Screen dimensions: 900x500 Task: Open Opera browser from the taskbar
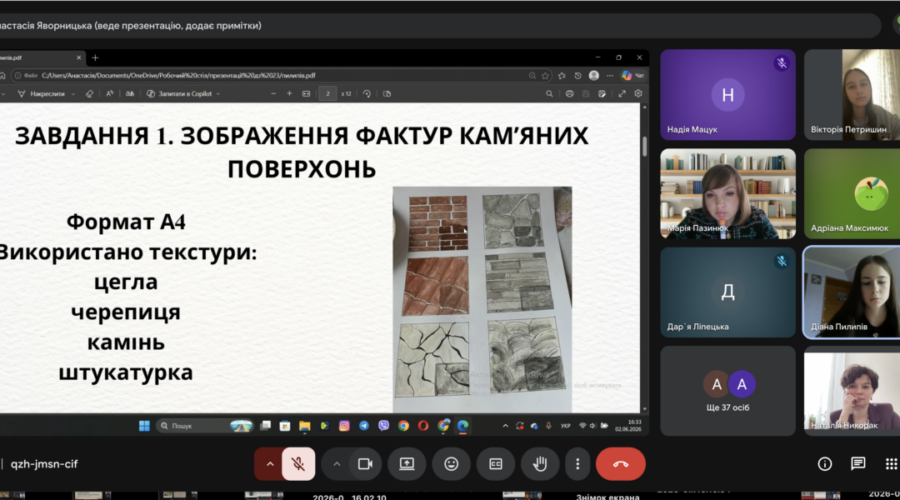point(423,425)
